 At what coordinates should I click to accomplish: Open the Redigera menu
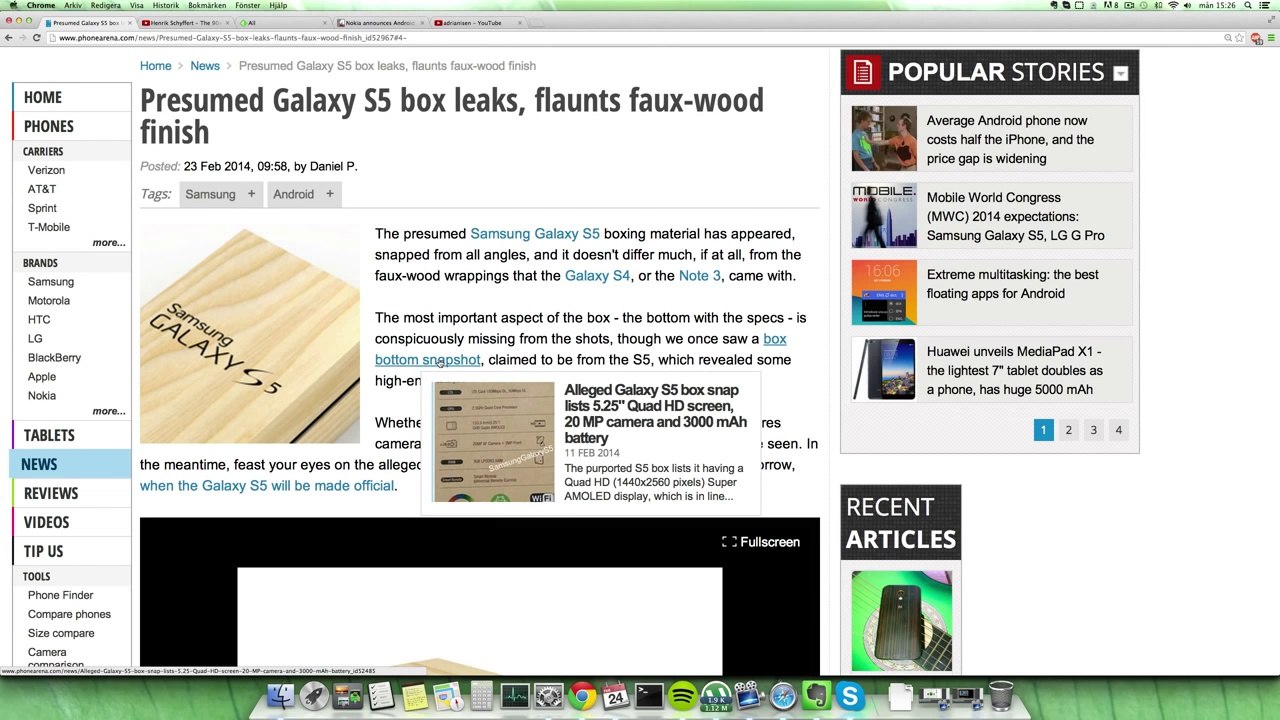point(106,5)
